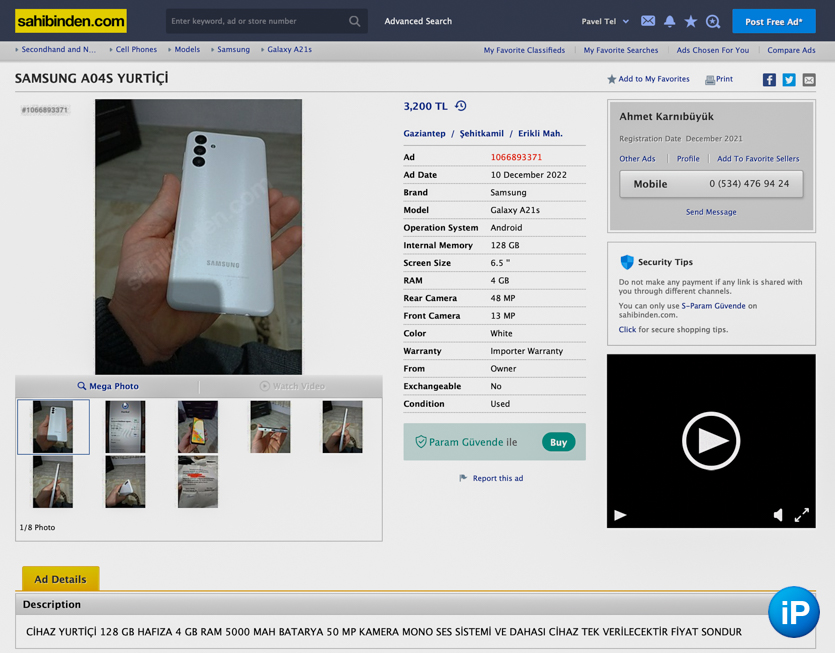This screenshot has height=653, width=835.
Task: Click the seller name Ahmet Karnıbüyük
Action: coord(666,117)
